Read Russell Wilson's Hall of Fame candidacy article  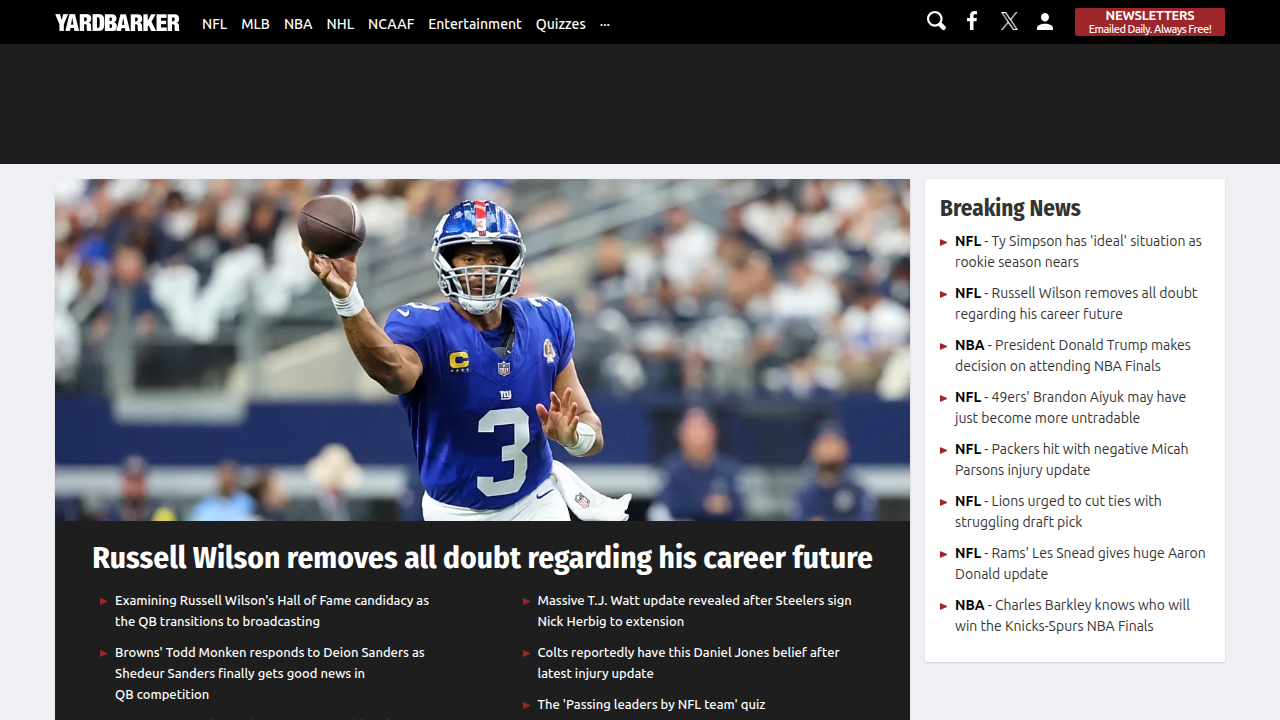click(x=272, y=611)
